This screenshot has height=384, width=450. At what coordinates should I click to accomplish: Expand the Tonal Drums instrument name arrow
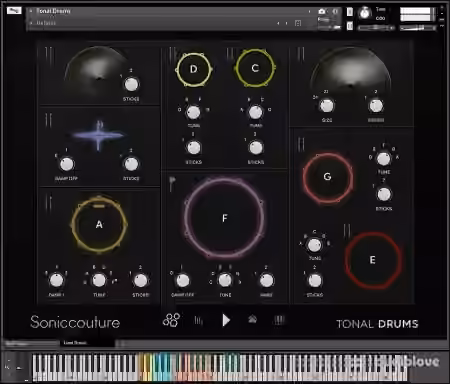(31, 11)
